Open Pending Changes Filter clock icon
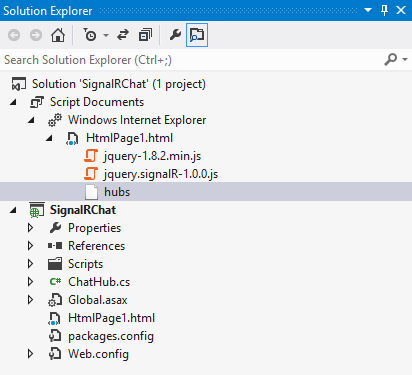 pyautogui.click(x=90, y=35)
